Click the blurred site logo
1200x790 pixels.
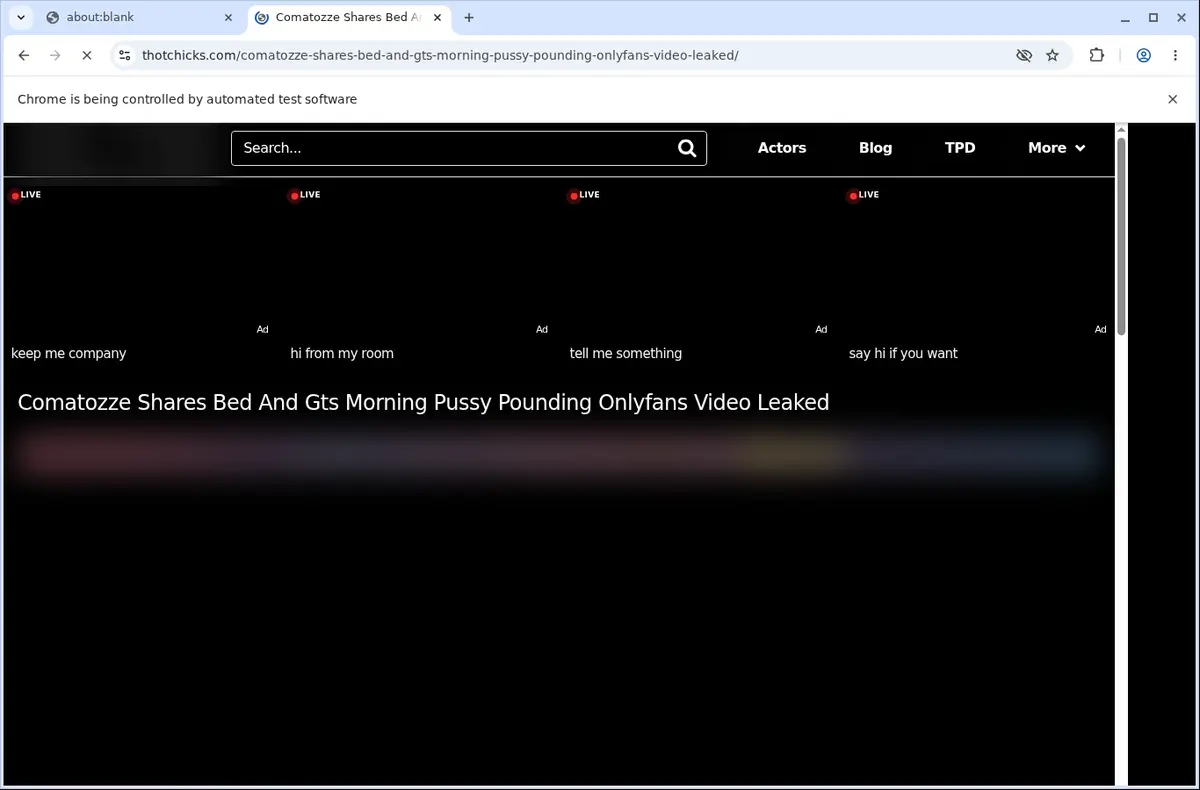click(x=115, y=152)
